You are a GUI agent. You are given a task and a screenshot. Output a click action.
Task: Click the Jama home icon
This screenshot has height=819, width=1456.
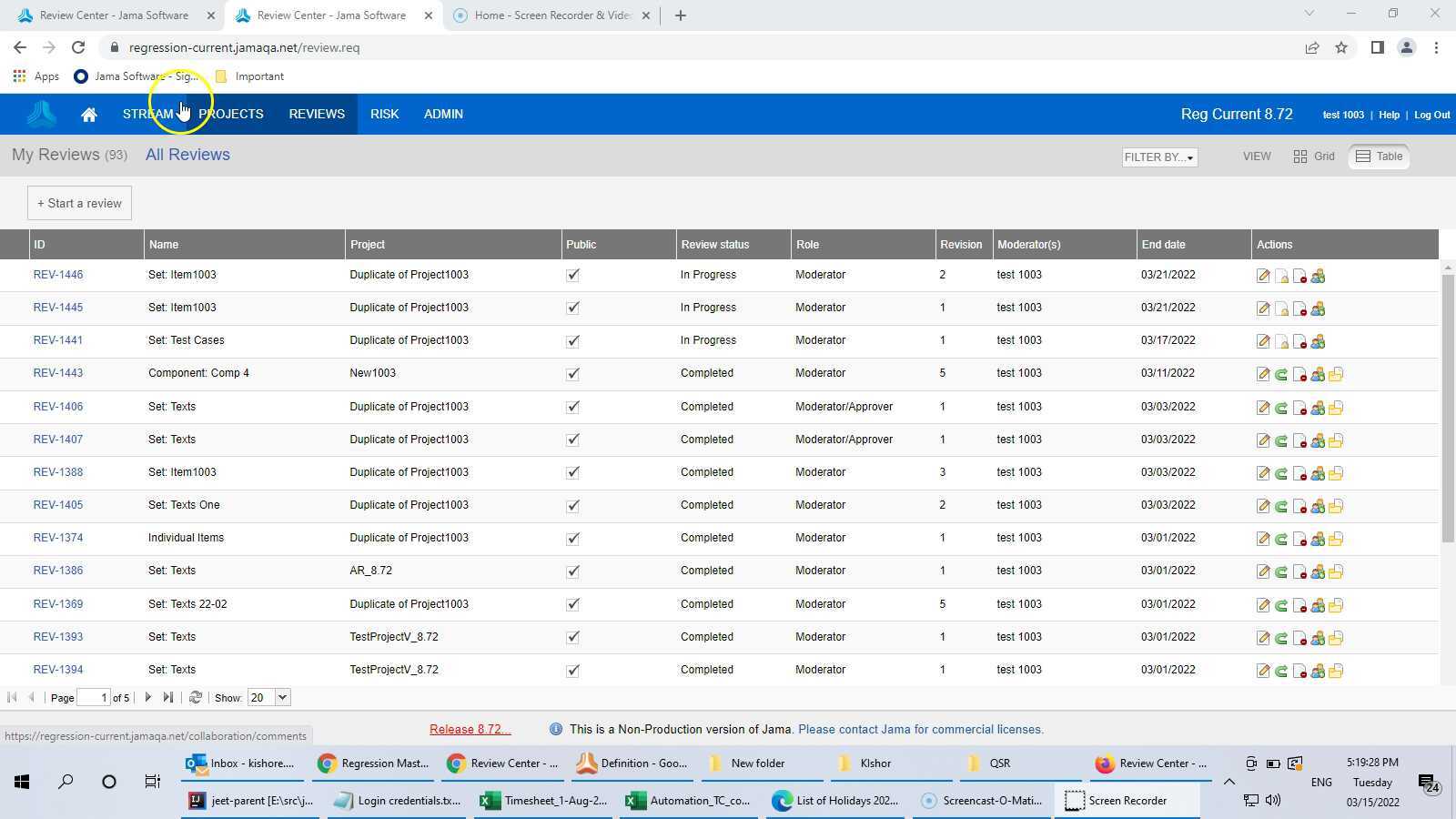click(x=88, y=114)
